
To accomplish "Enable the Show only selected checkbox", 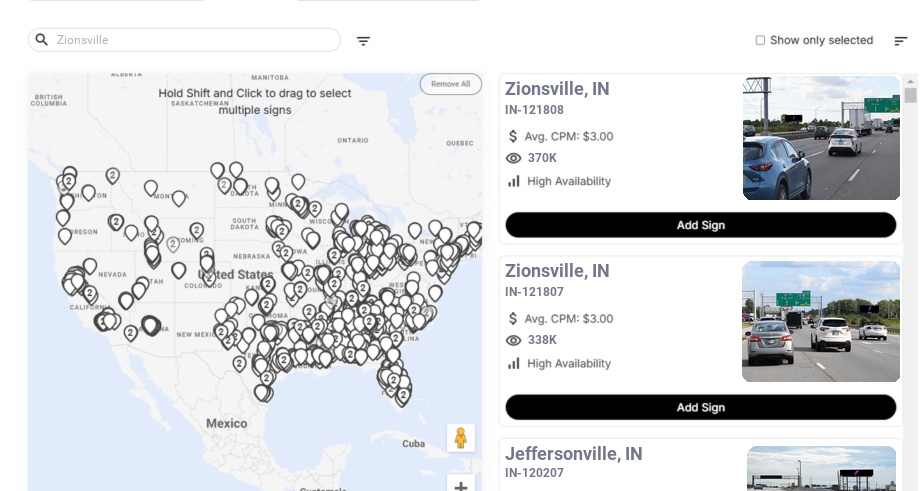I will [760, 41].
